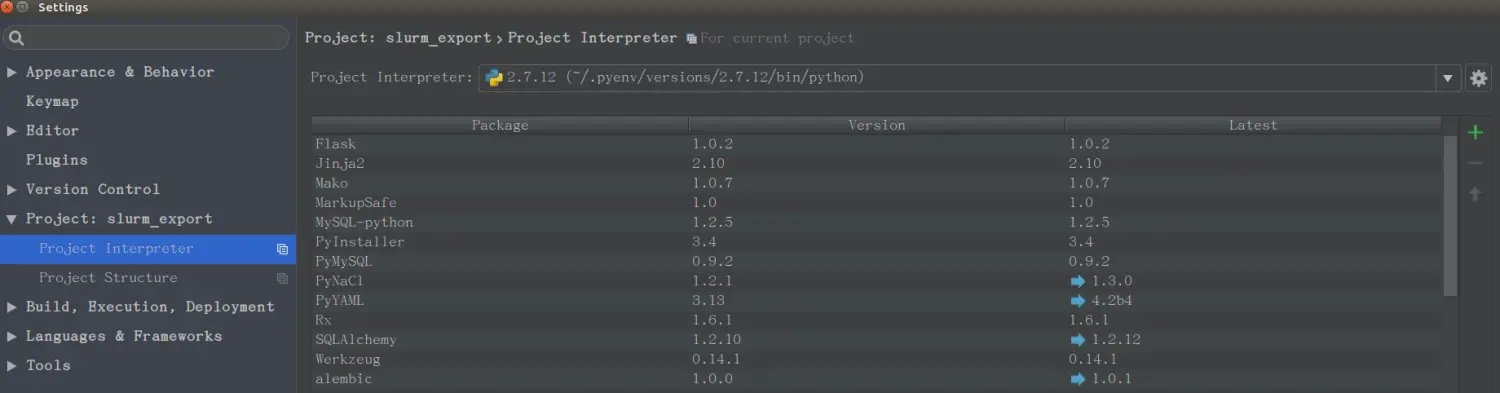Click version 0.14.1 in Werkzeug Version column
1500x393 pixels.
716,359
